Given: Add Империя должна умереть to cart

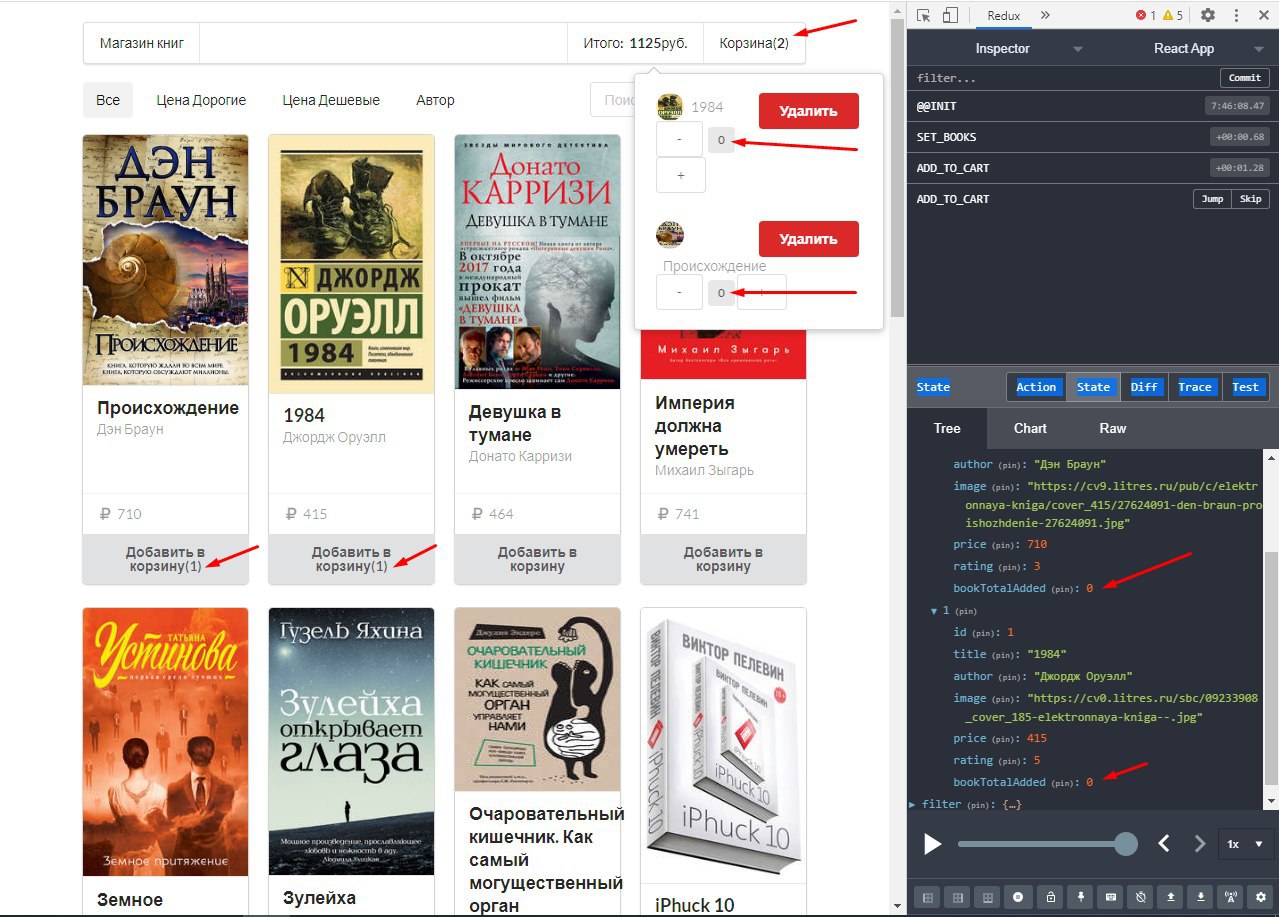Looking at the screenshot, I should point(723,559).
